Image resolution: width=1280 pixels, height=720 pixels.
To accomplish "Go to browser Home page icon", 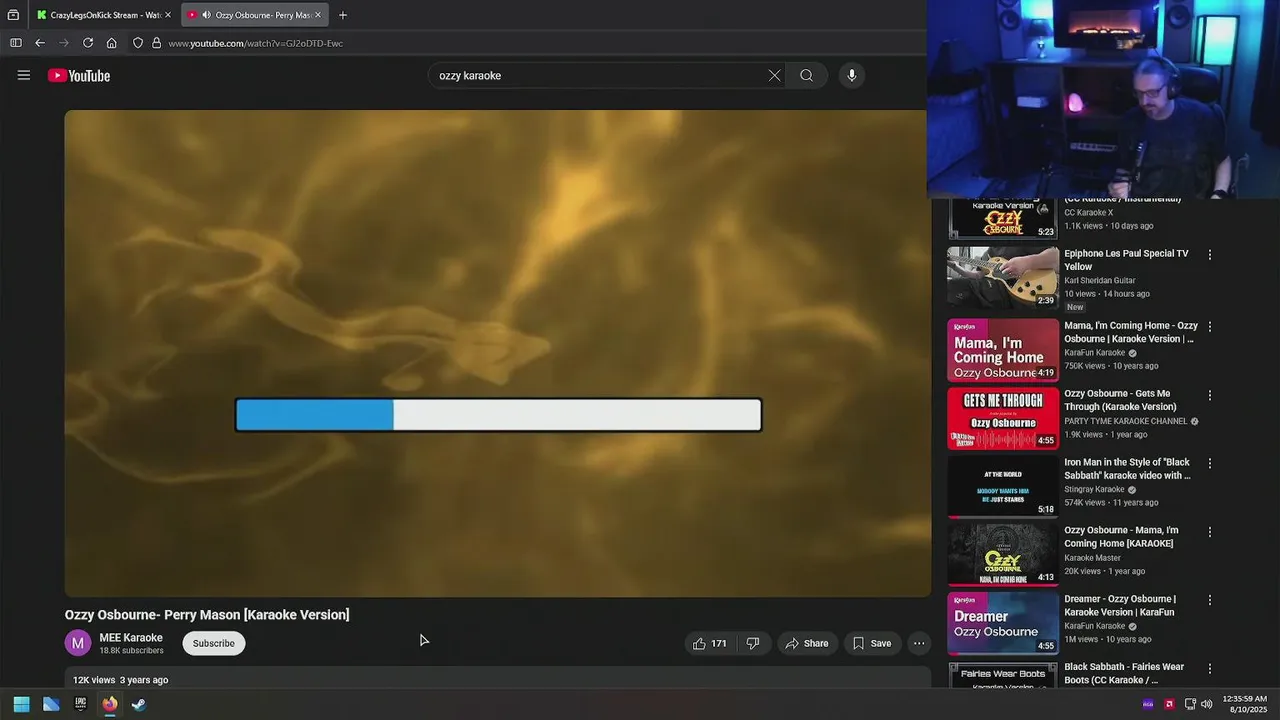I will coord(112,43).
